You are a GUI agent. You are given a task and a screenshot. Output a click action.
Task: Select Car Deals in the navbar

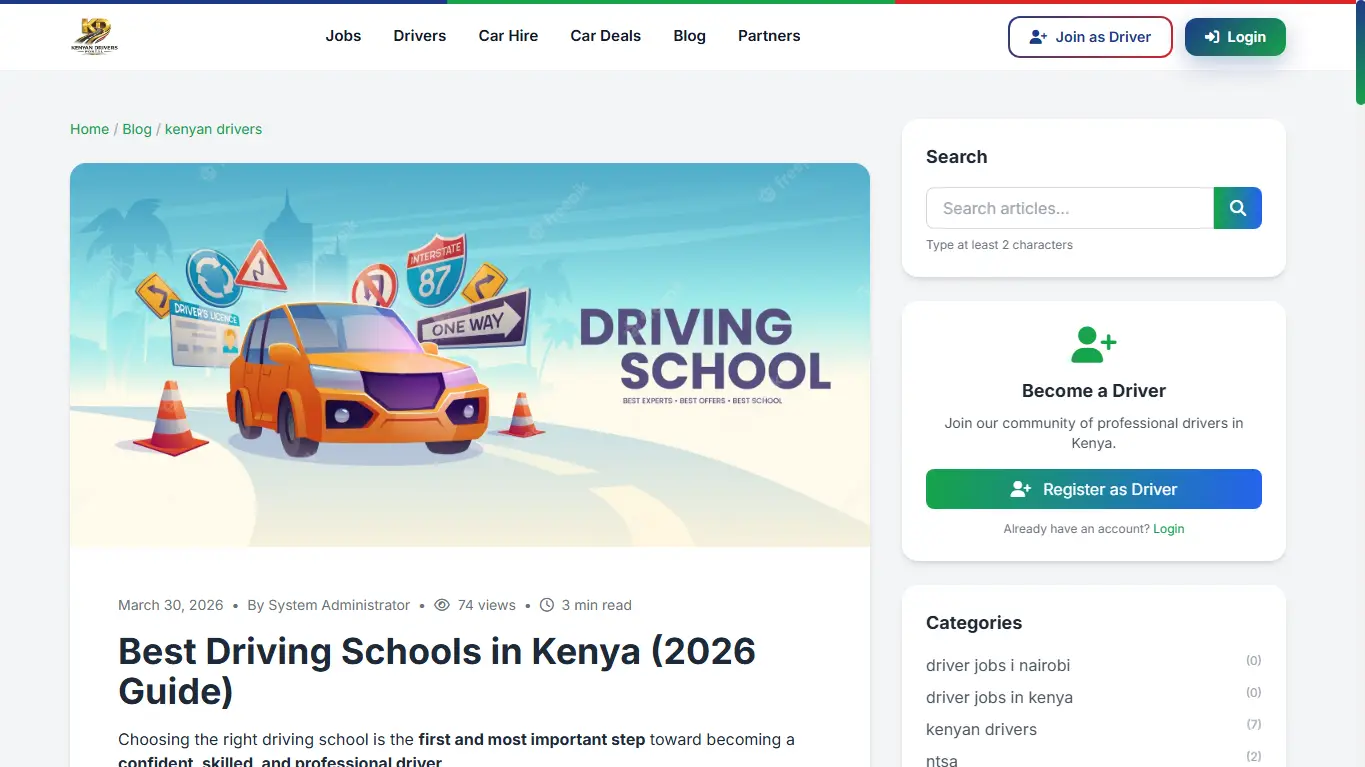(x=606, y=36)
